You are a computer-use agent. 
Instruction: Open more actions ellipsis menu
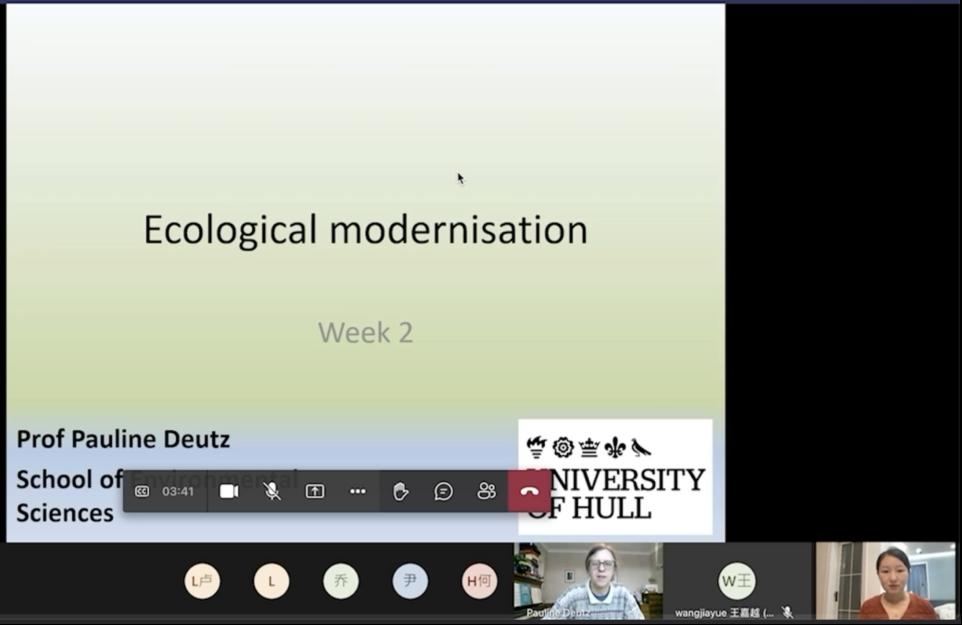[x=358, y=491]
